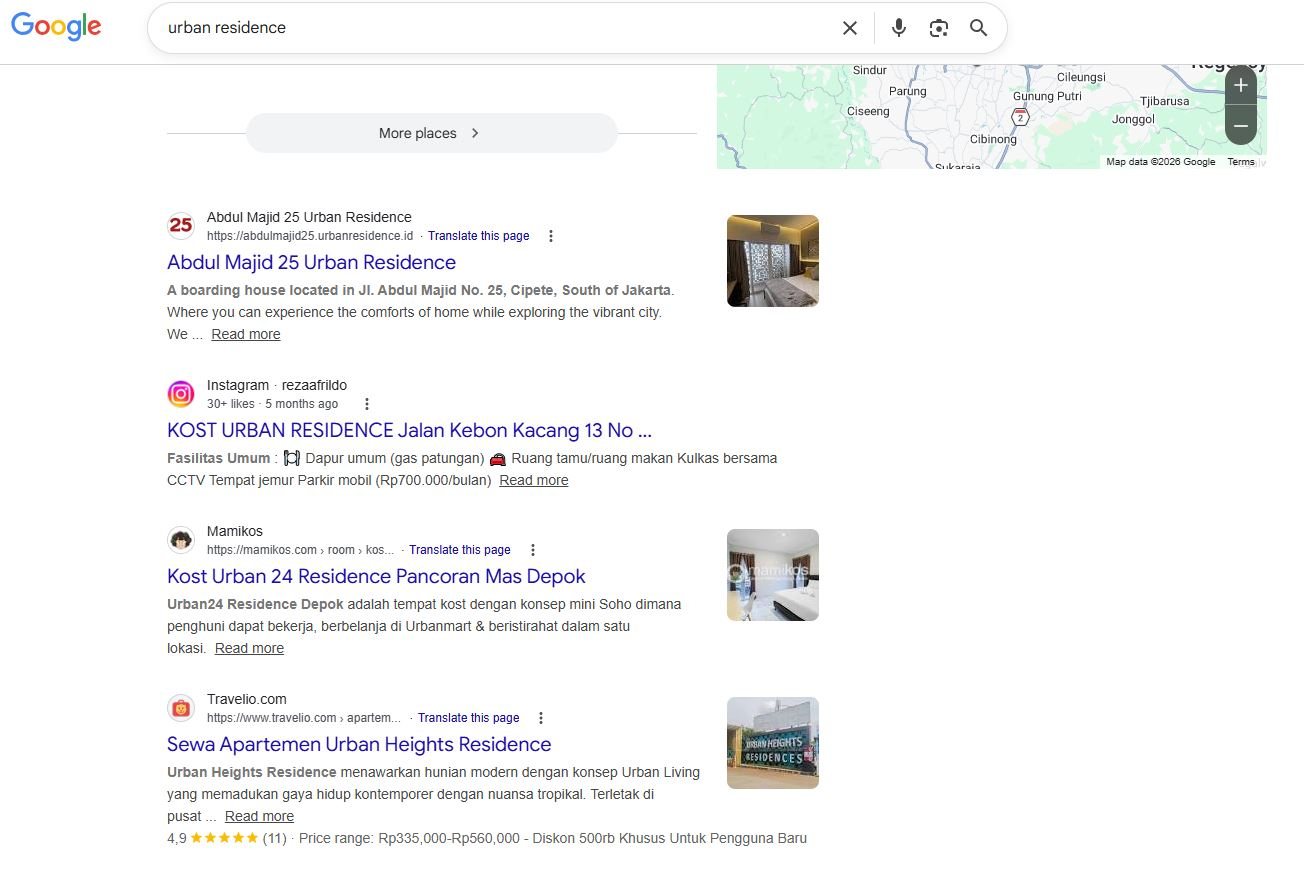Expand More places results

click(431, 133)
